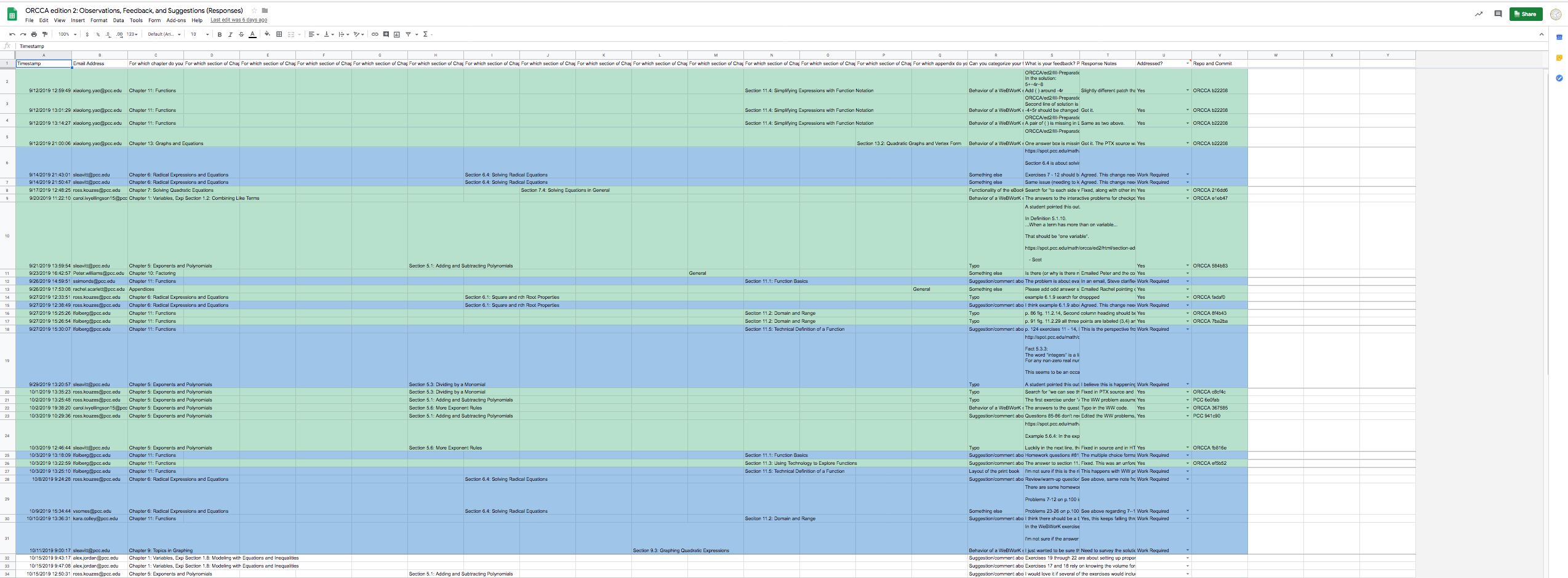The height and width of the screenshot is (578, 1568).
Task: Open Sheets home via green logo
Action: tap(12, 14)
